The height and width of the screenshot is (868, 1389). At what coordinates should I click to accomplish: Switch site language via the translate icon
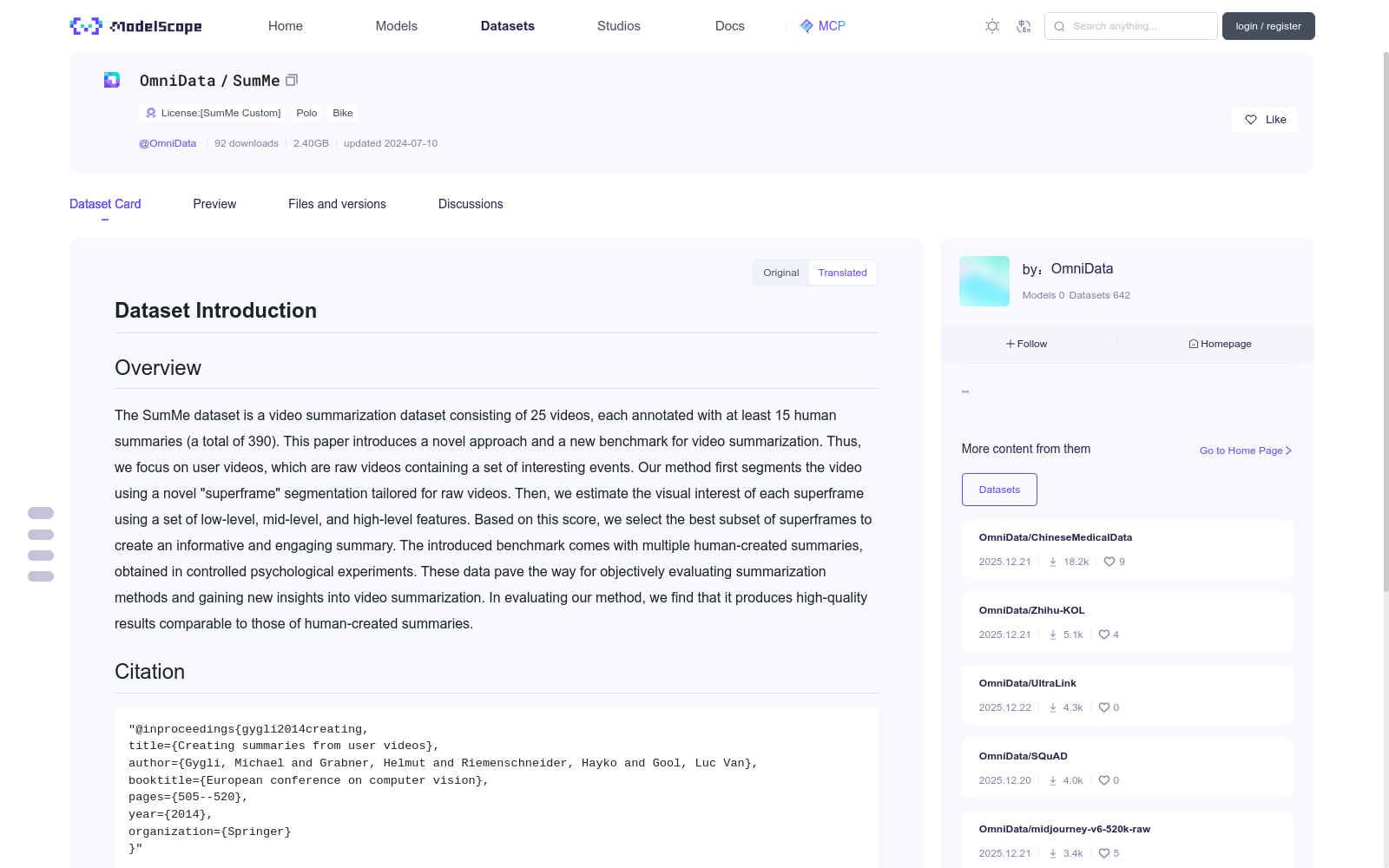[1024, 26]
